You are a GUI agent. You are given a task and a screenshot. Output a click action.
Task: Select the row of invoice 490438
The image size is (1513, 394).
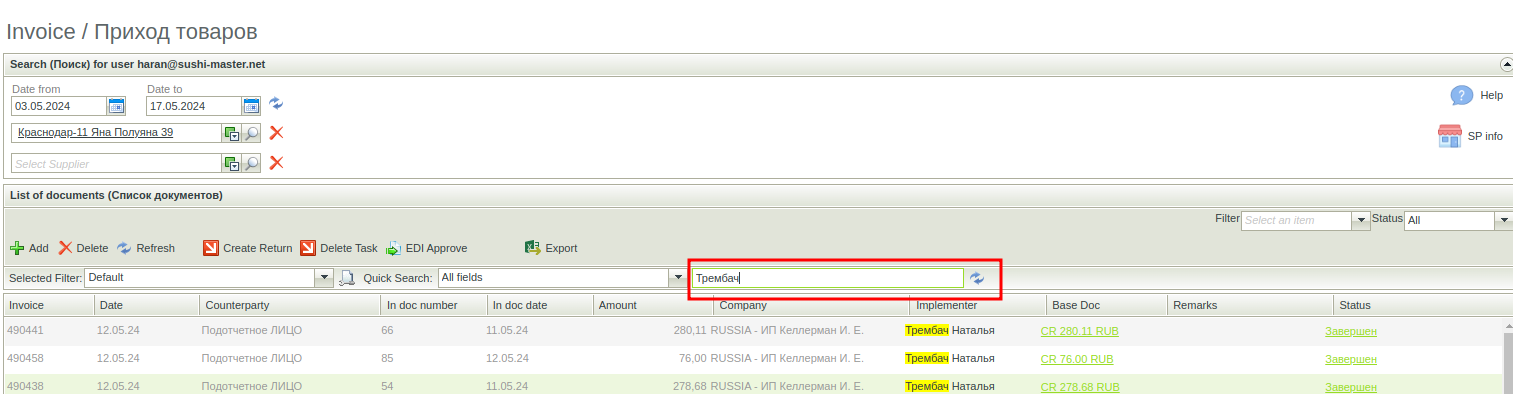pos(752,385)
